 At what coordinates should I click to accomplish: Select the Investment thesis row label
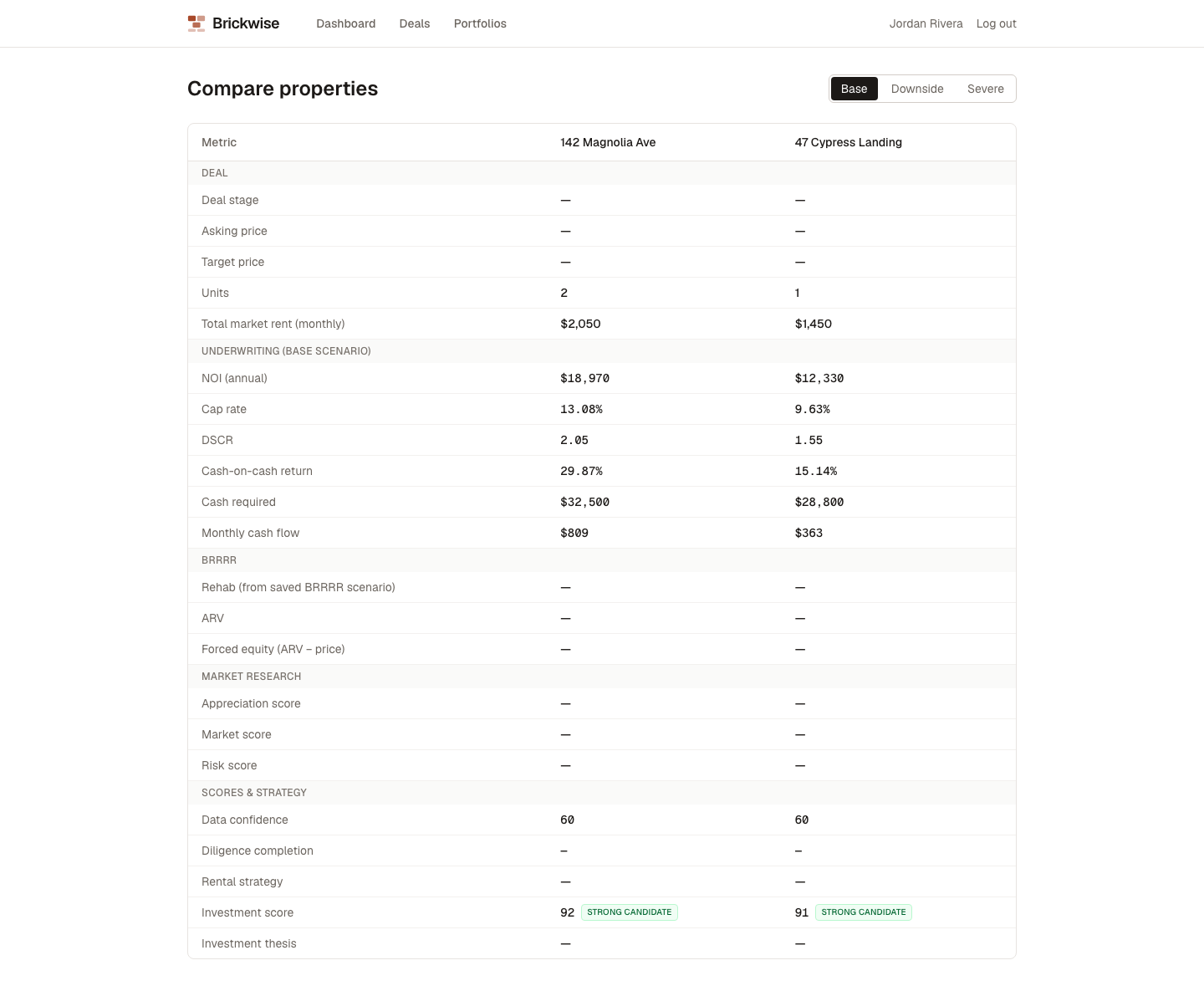pos(249,943)
